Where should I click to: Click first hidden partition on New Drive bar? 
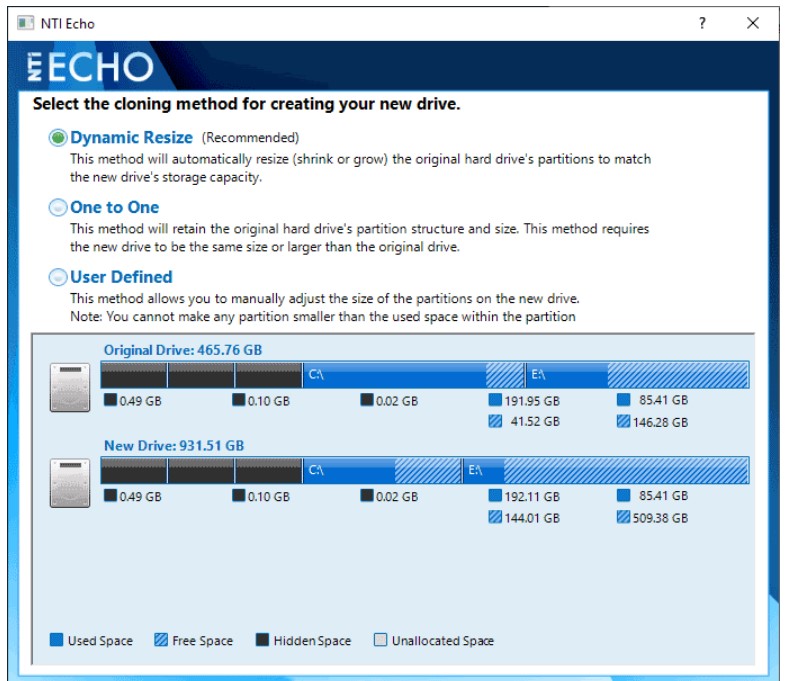pos(134,470)
